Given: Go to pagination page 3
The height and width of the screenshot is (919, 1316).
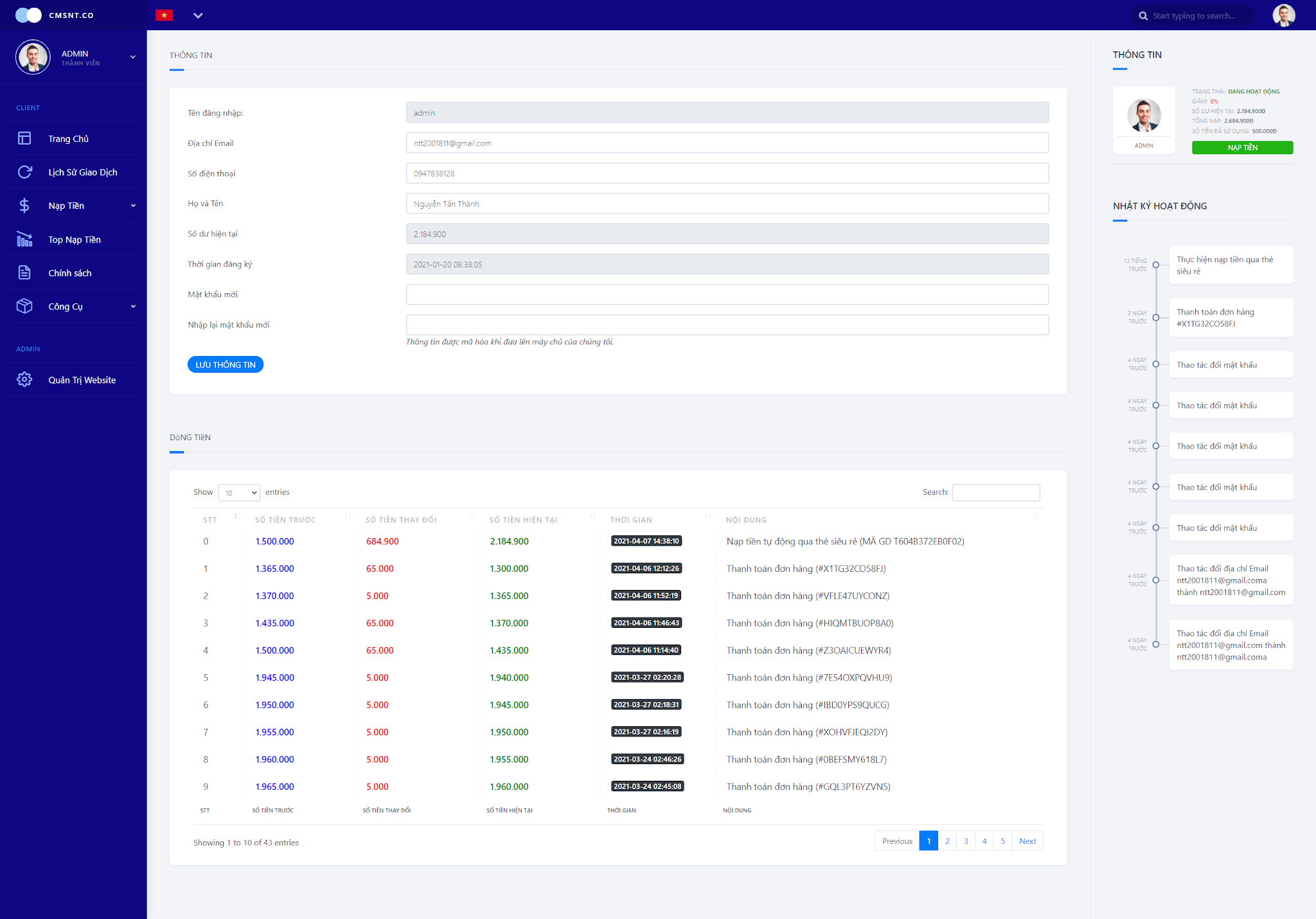Looking at the screenshot, I should 965,841.
